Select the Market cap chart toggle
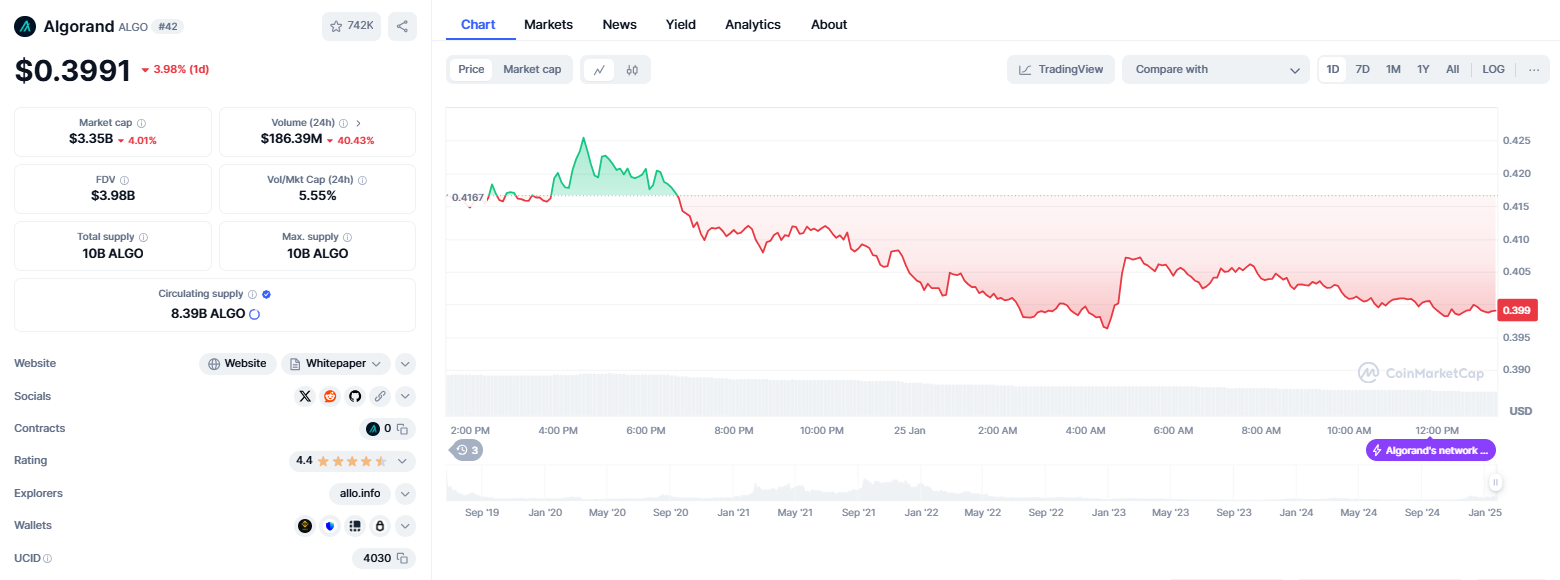The height and width of the screenshot is (580, 1560). pos(532,69)
